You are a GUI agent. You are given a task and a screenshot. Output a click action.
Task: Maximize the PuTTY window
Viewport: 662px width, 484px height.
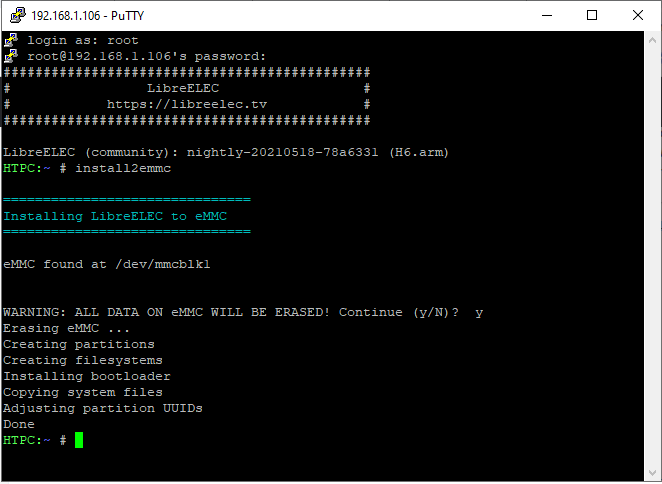pos(592,15)
